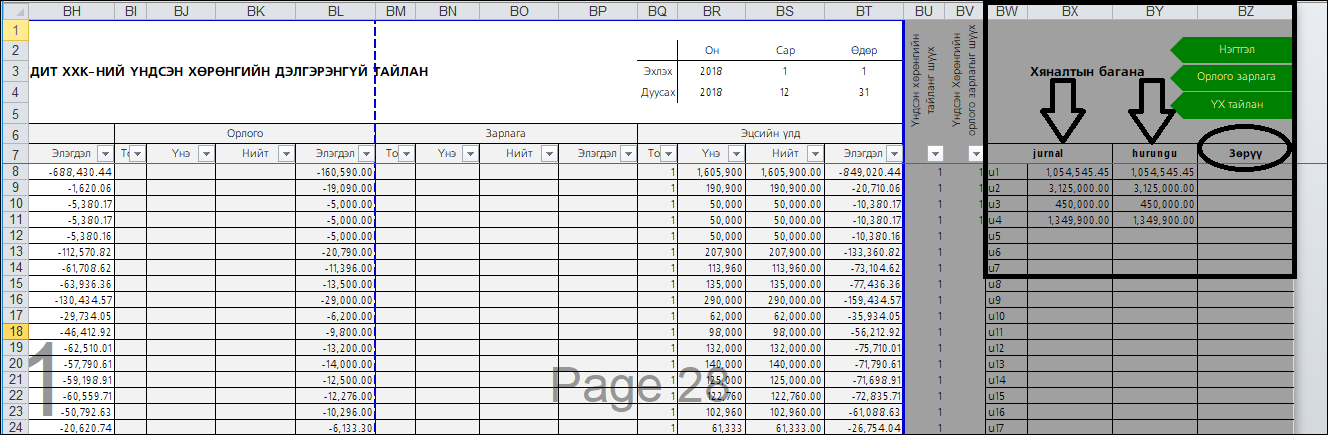
Task: Open the Үнэ filter dropdown in column BJ
Action: point(205,154)
